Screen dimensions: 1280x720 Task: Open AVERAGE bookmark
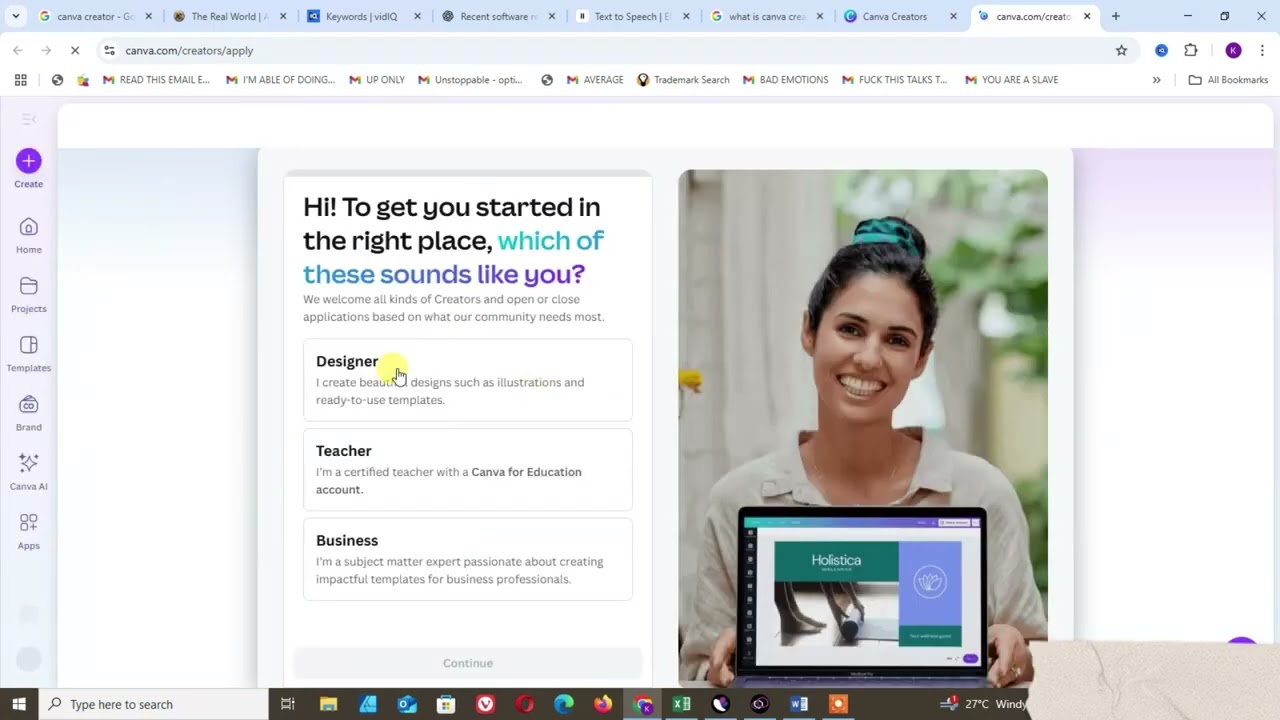tap(594, 80)
